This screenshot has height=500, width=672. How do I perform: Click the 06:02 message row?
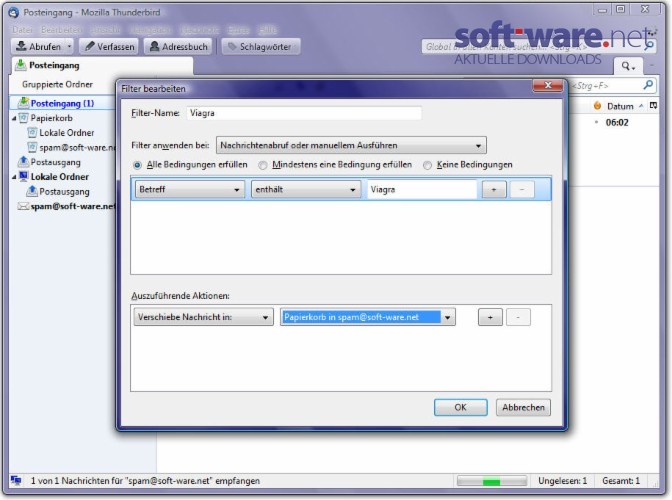click(x=617, y=122)
